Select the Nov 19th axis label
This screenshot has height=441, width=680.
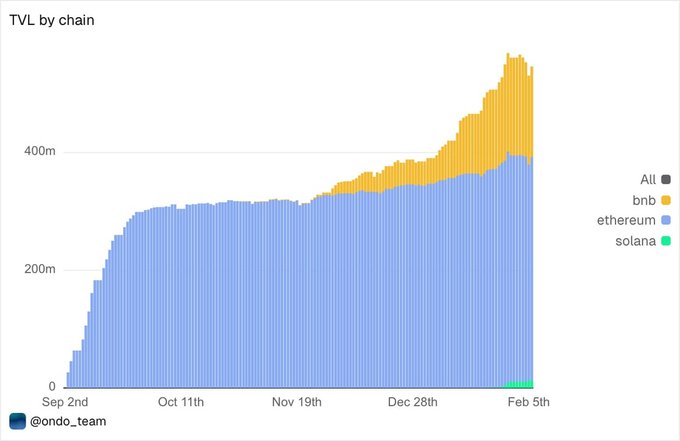click(x=297, y=402)
